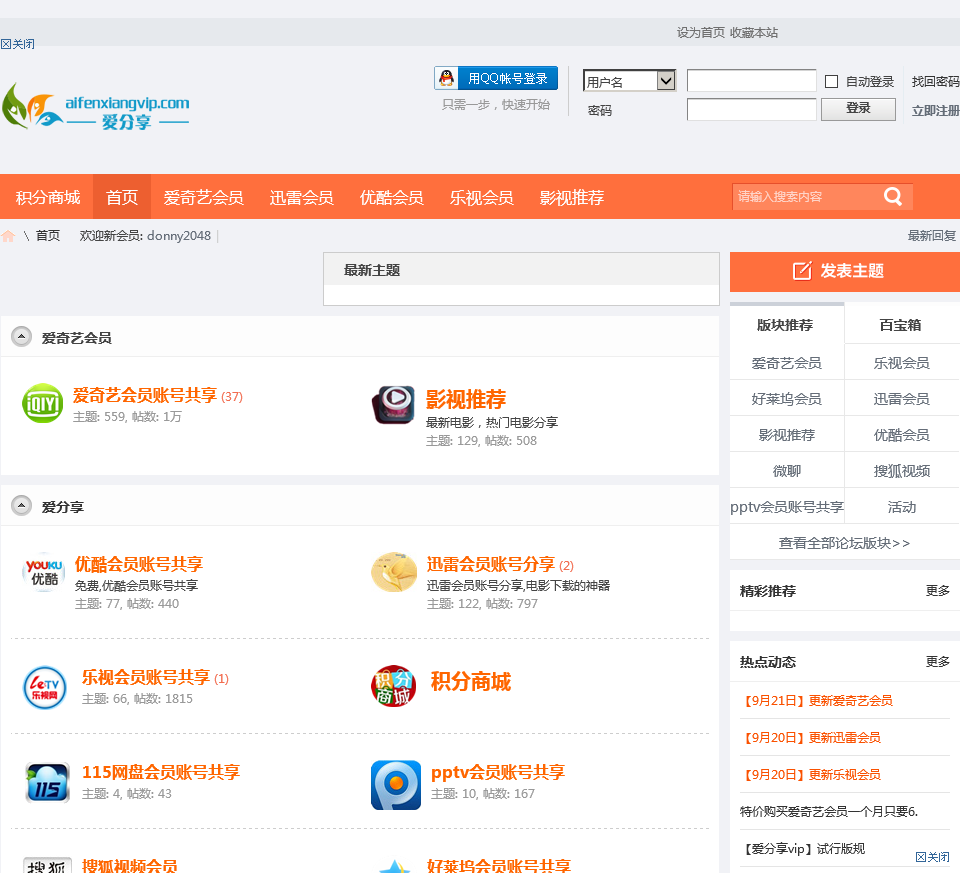Switch to the 版块推荐 tab

point(787,324)
